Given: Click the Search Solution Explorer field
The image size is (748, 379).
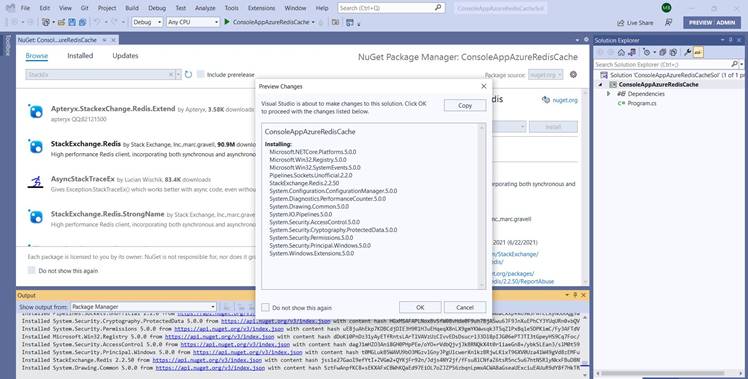Looking at the screenshot, I should coord(662,64).
